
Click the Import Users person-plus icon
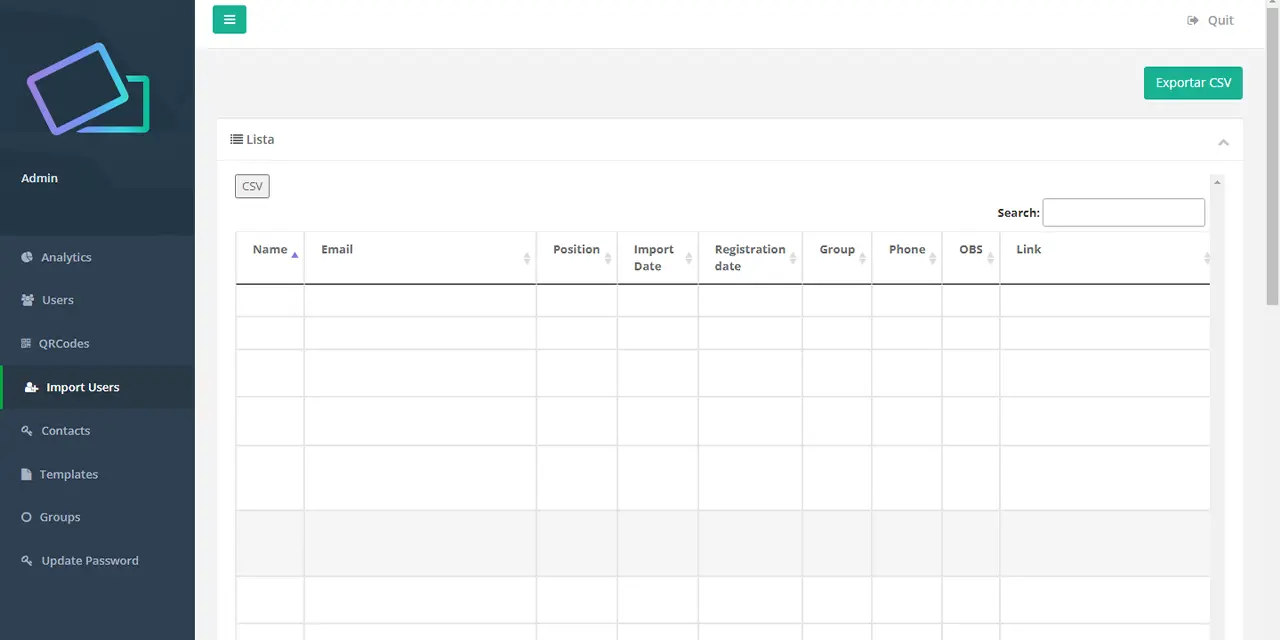click(31, 387)
